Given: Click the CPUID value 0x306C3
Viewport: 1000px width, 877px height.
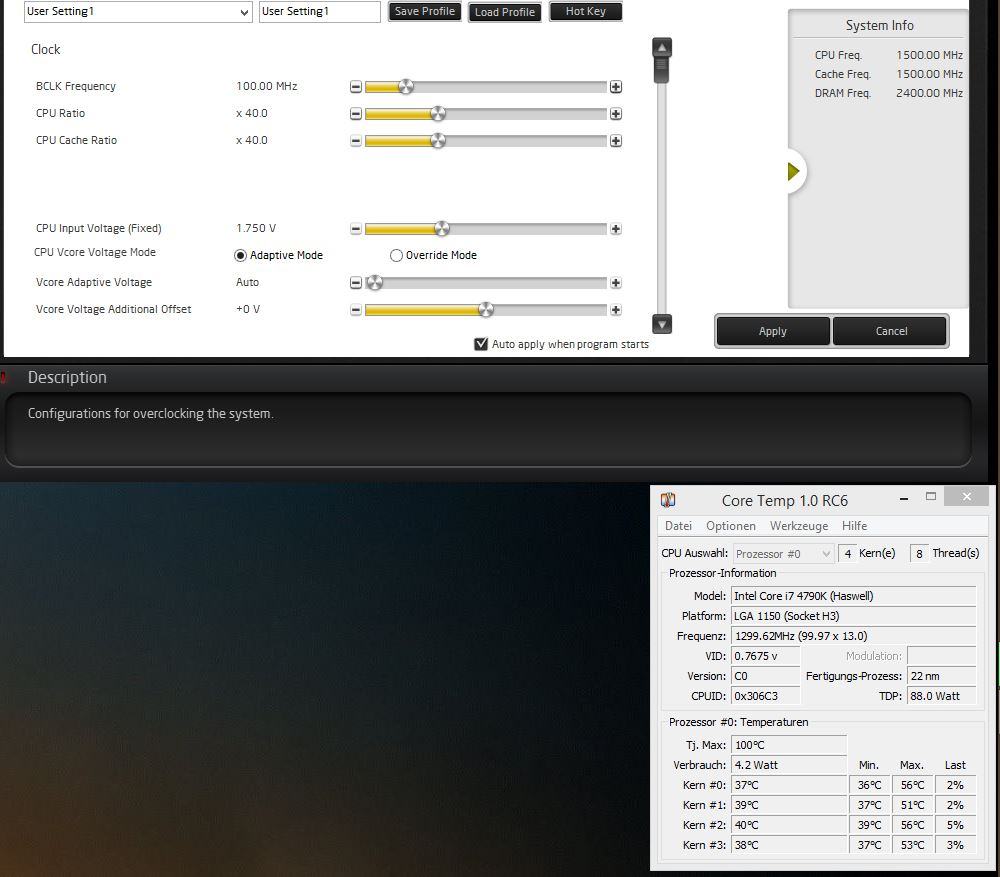Looking at the screenshot, I should pos(765,696).
